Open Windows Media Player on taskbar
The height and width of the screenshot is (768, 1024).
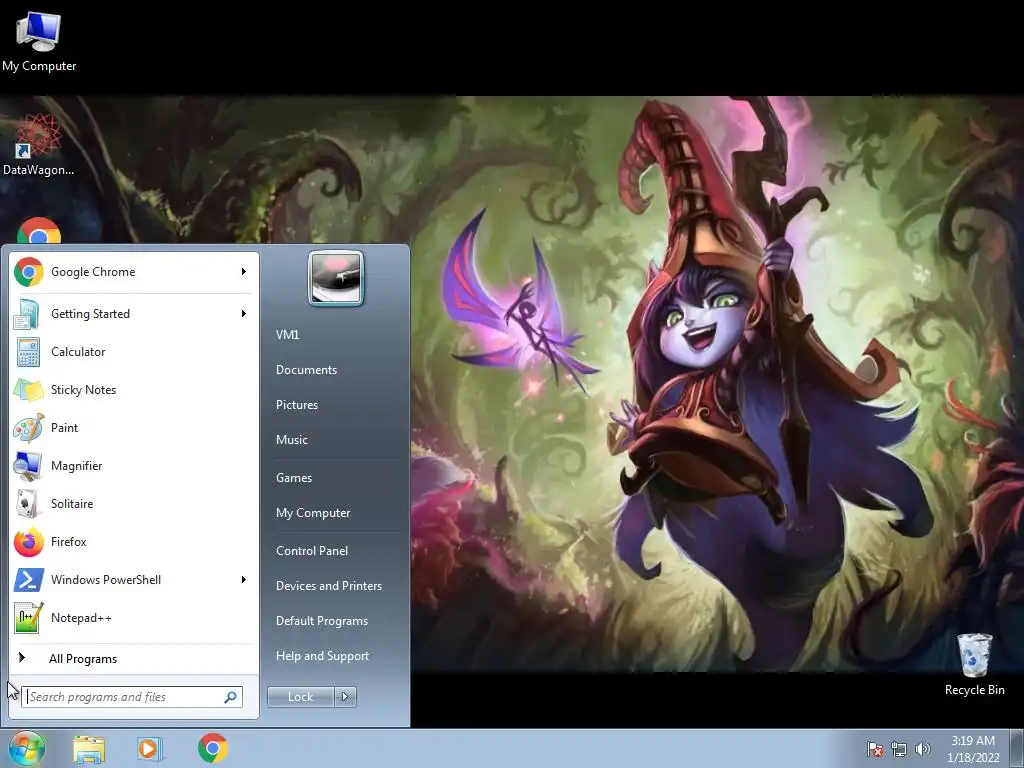(x=150, y=748)
